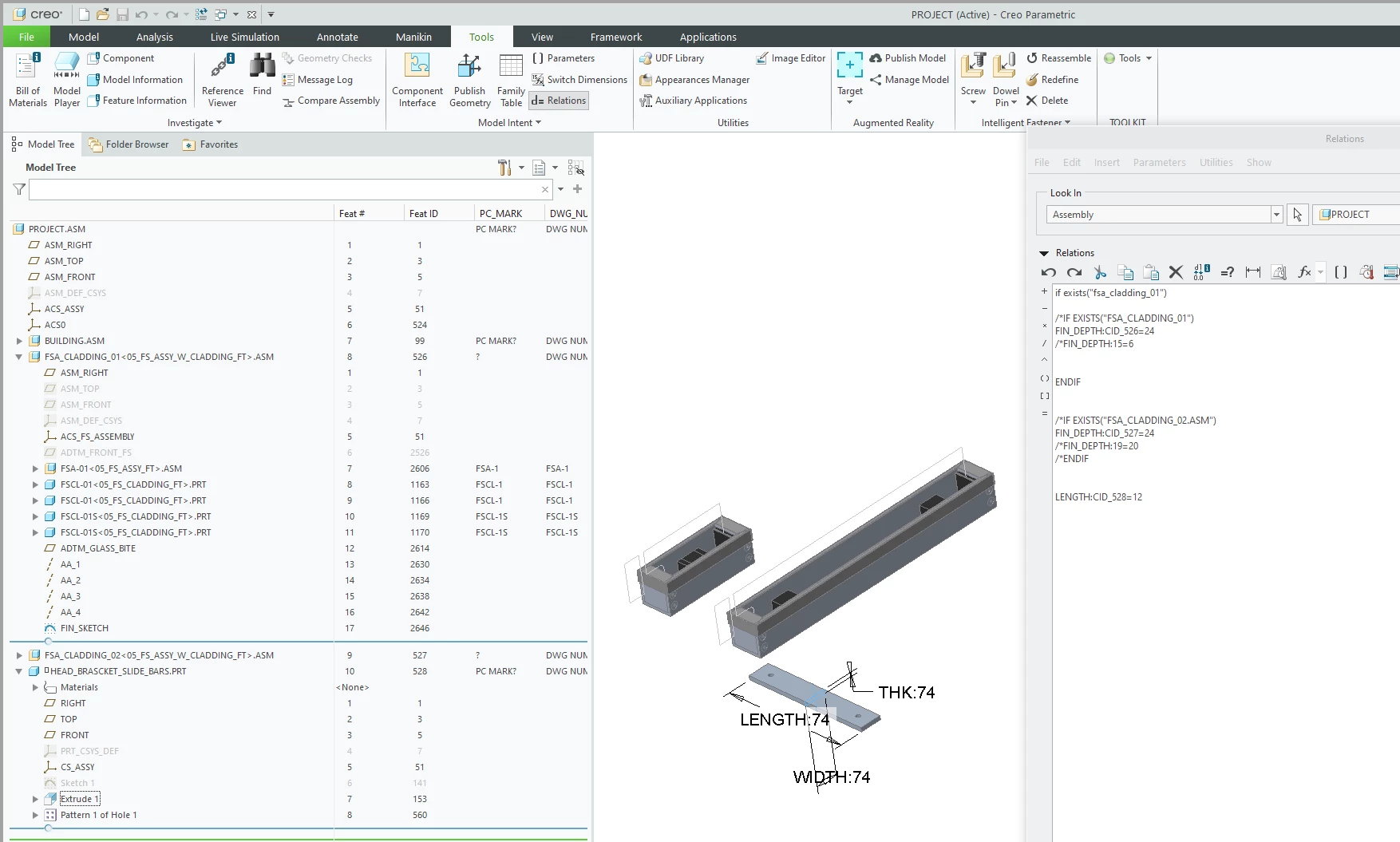The height and width of the screenshot is (842, 1400).
Task: Toggle dimension names and values in Relations
Action: point(1201,272)
